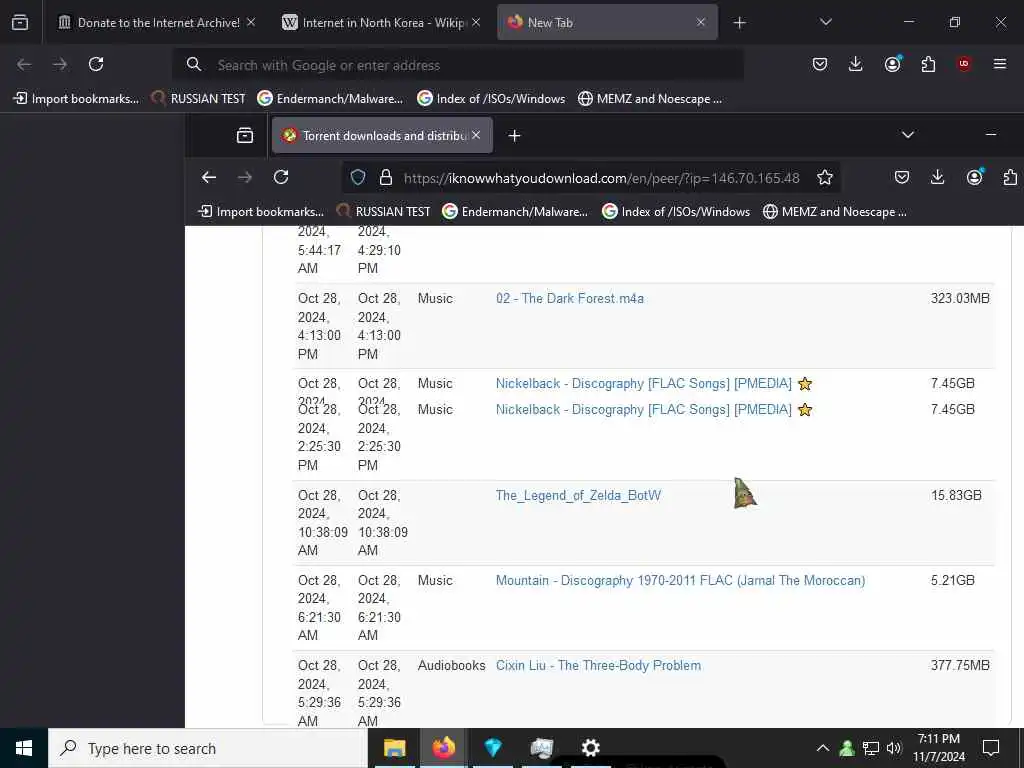Open Extensions in the outer window toolbar
1024x768 pixels.
(x=928, y=64)
